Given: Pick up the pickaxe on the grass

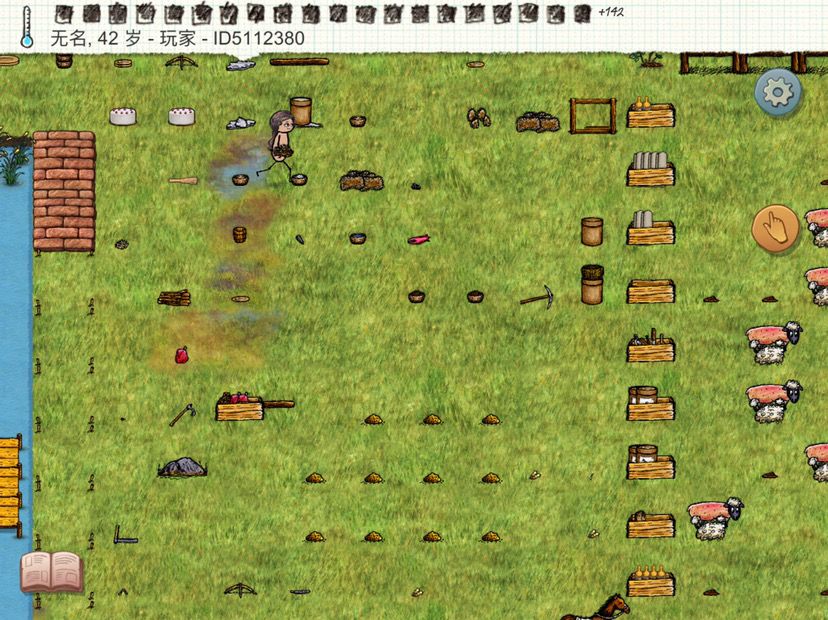Looking at the screenshot, I should point(537,297).
